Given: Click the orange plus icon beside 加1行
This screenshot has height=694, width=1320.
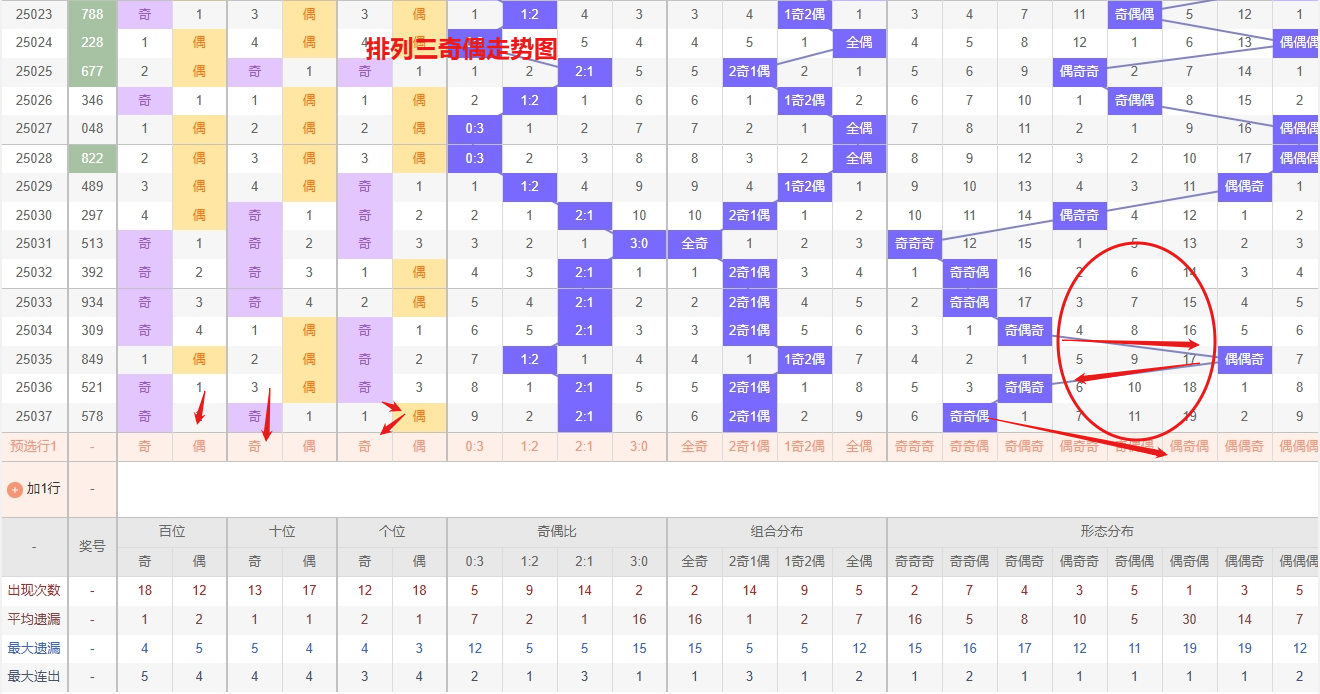Looking at the screenshot, I should point(15,490).
